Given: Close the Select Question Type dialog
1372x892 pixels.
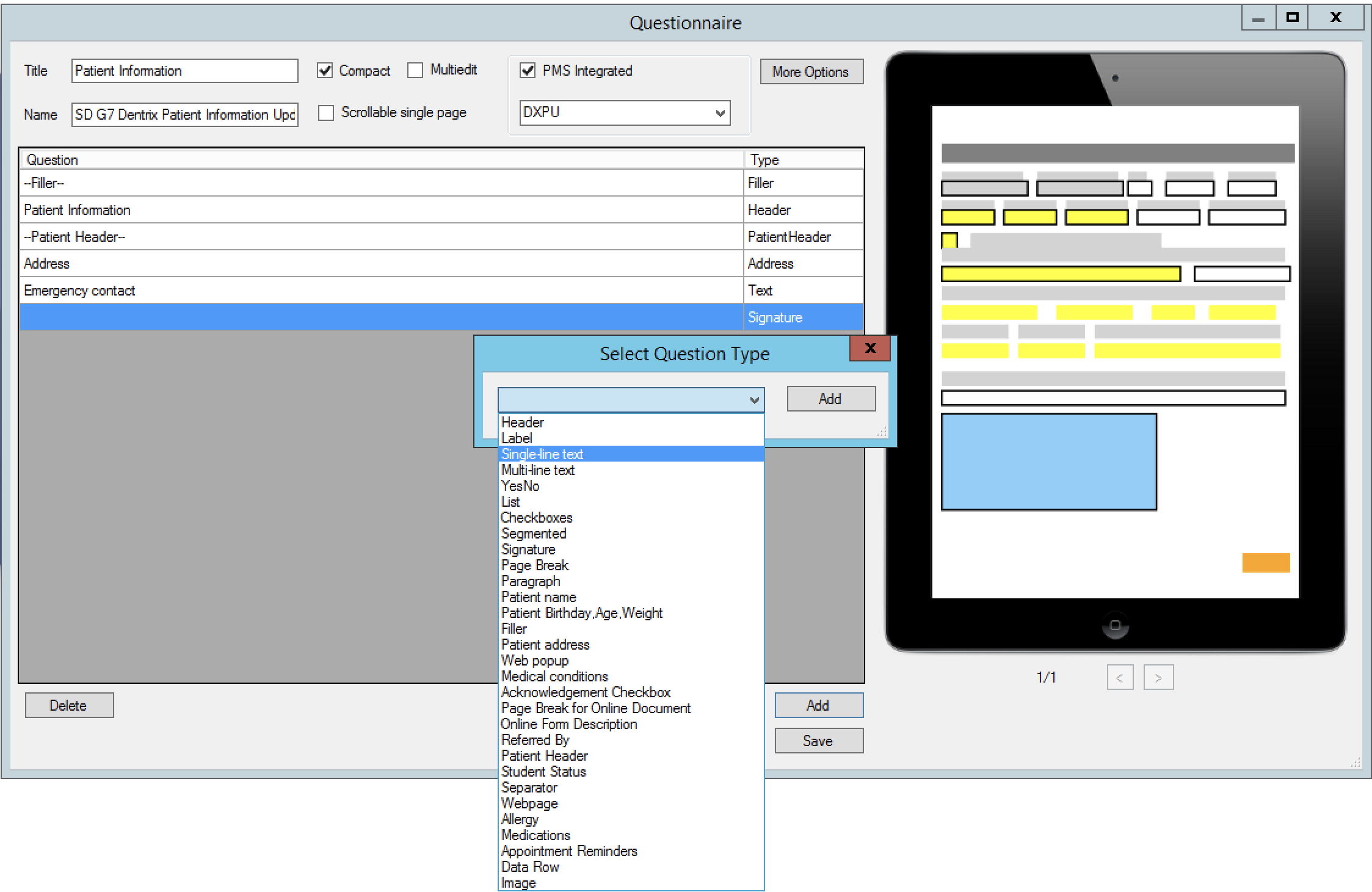Looking at the screenshot, I should click(x=870, y=348).
